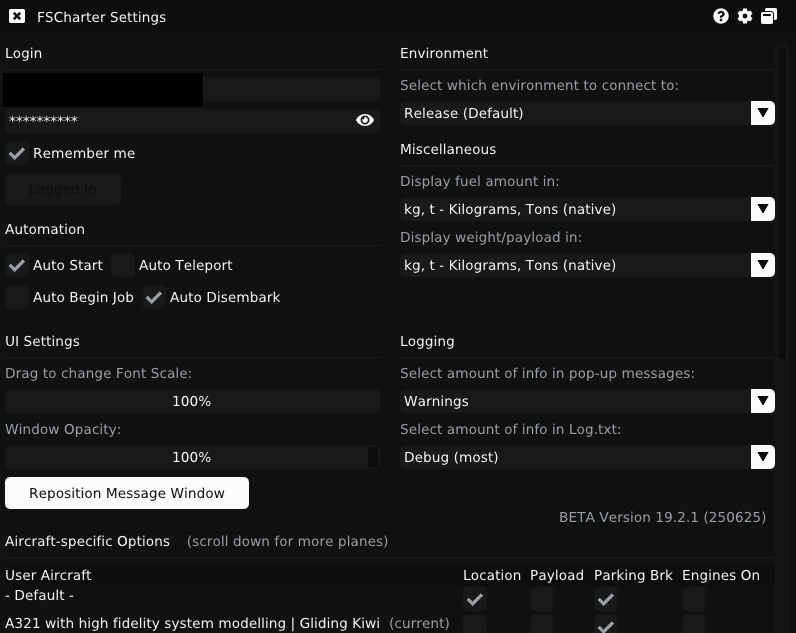Expand the fuel amount units dropdown
This screenshot has height=633, width=796.
[x=587, y=209]
